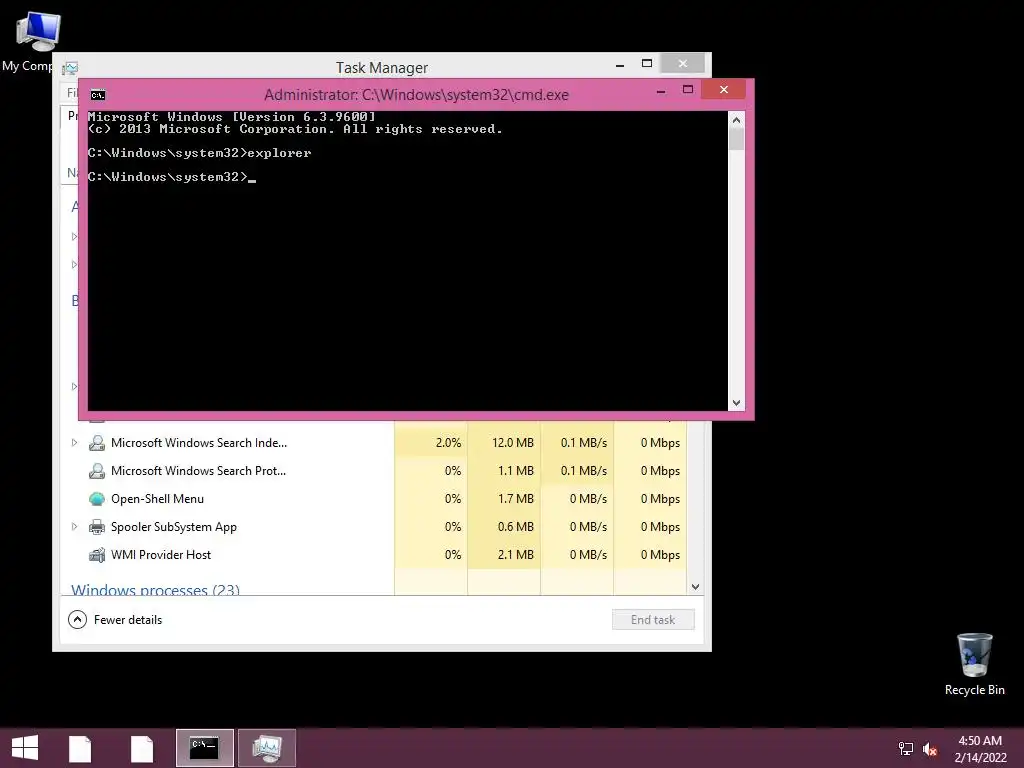Click the second blank document taskbar icon
This screenshot has height=768, width=1024.
point(142,748)
